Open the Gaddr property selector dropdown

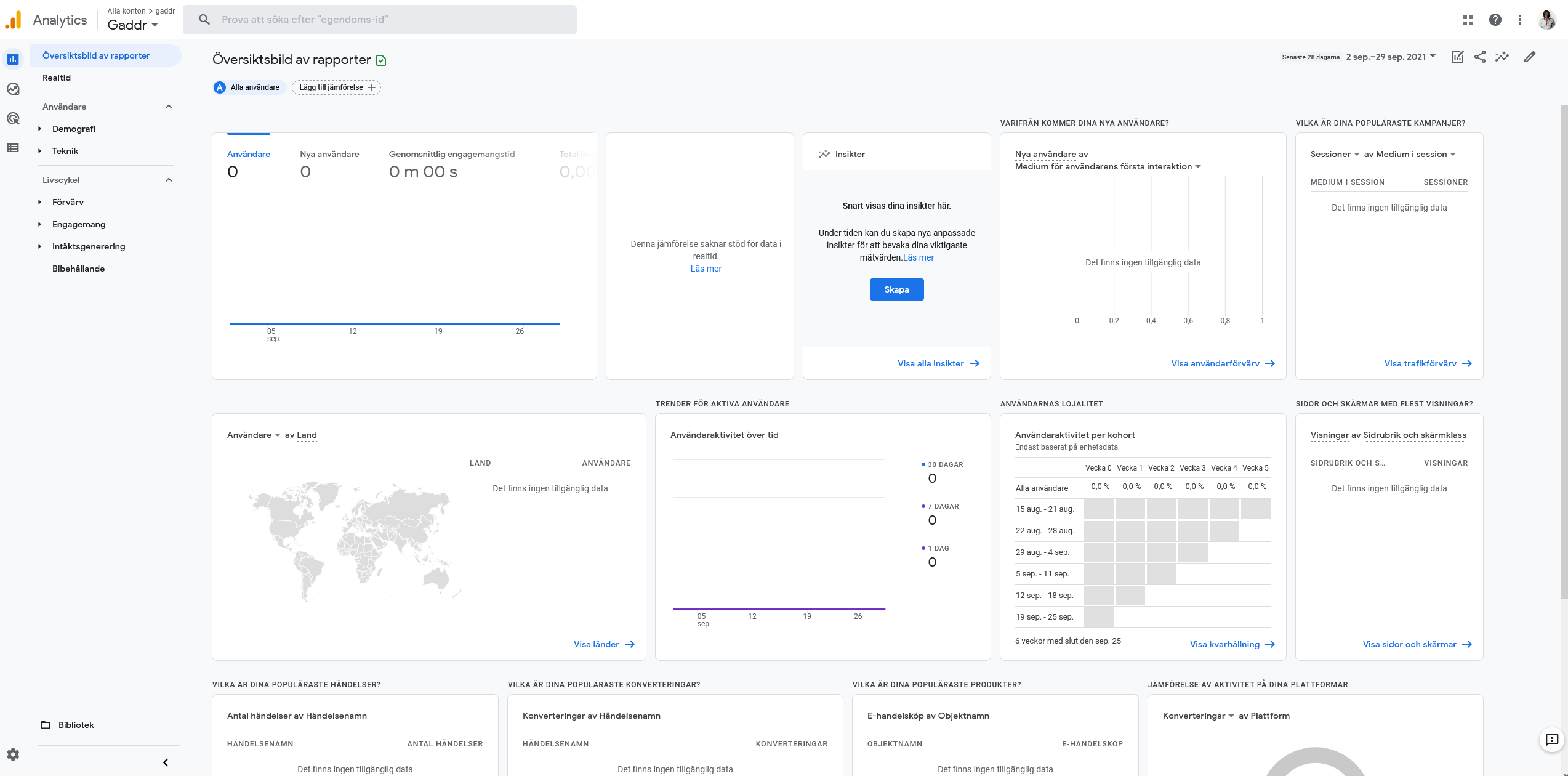coord(132,25)
